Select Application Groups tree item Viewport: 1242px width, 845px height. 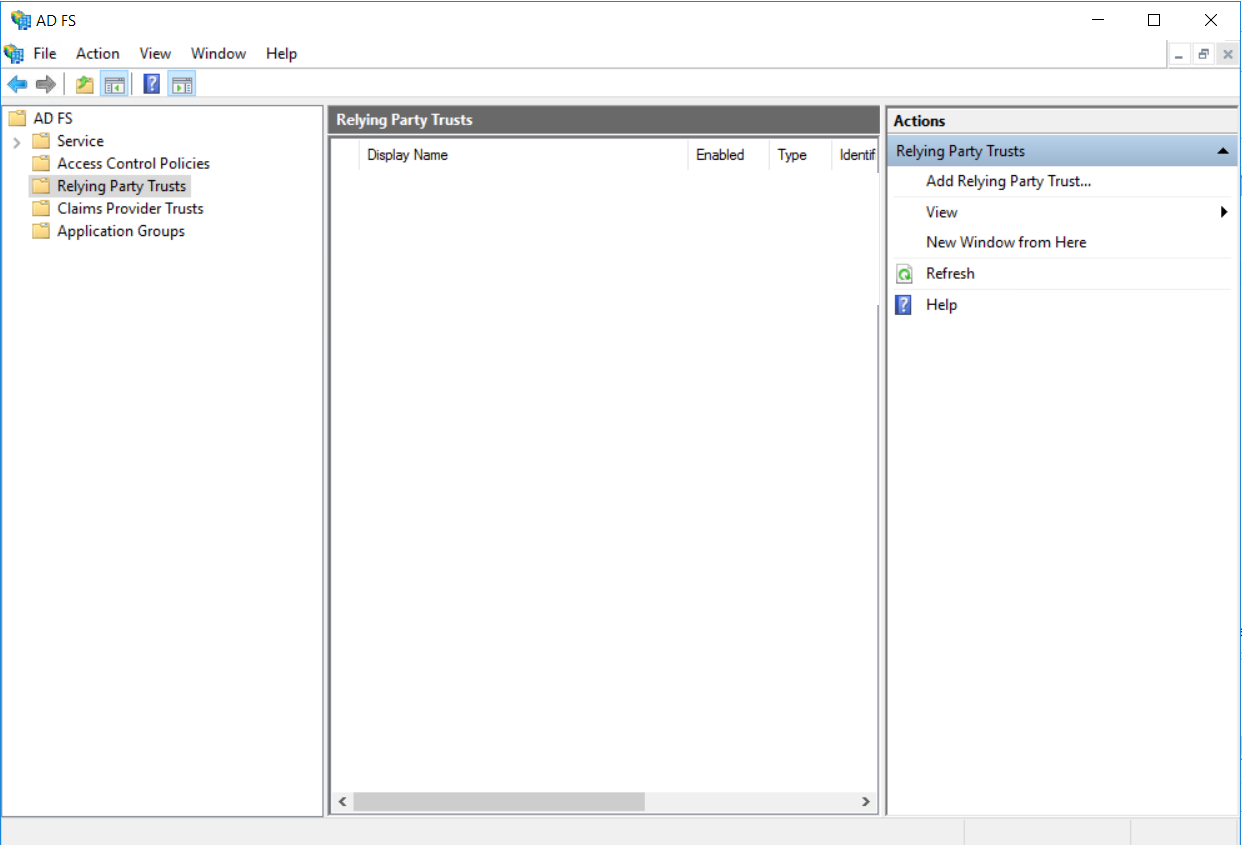click(x=121, y=231)
